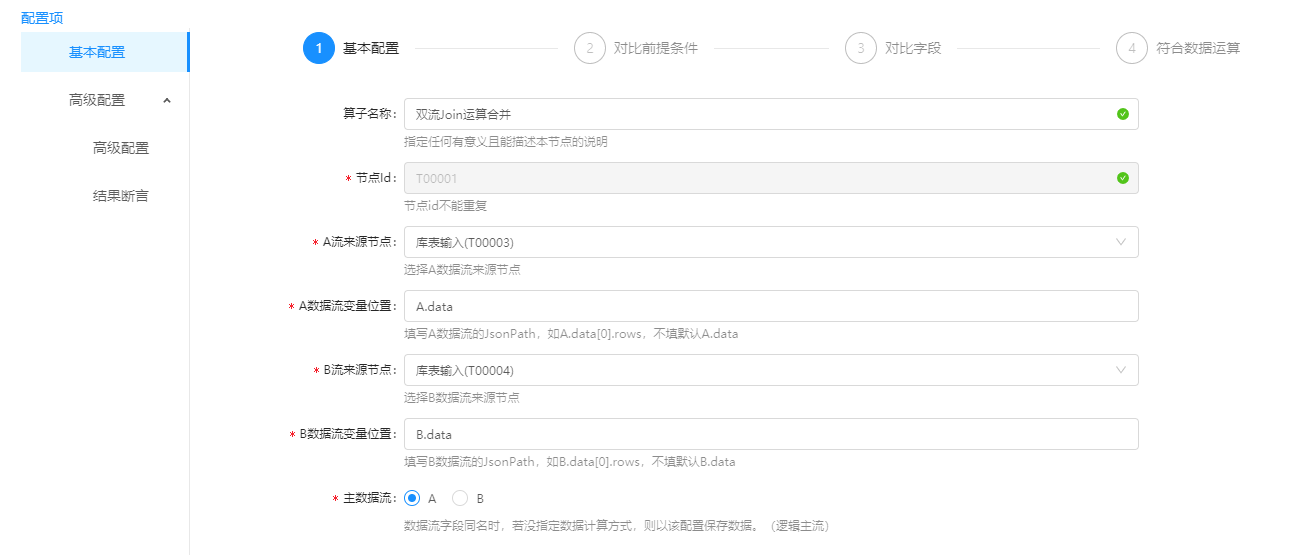Select radio option B for 主数据流
This screenshot has height=555, width=1299.
(460, 498)
